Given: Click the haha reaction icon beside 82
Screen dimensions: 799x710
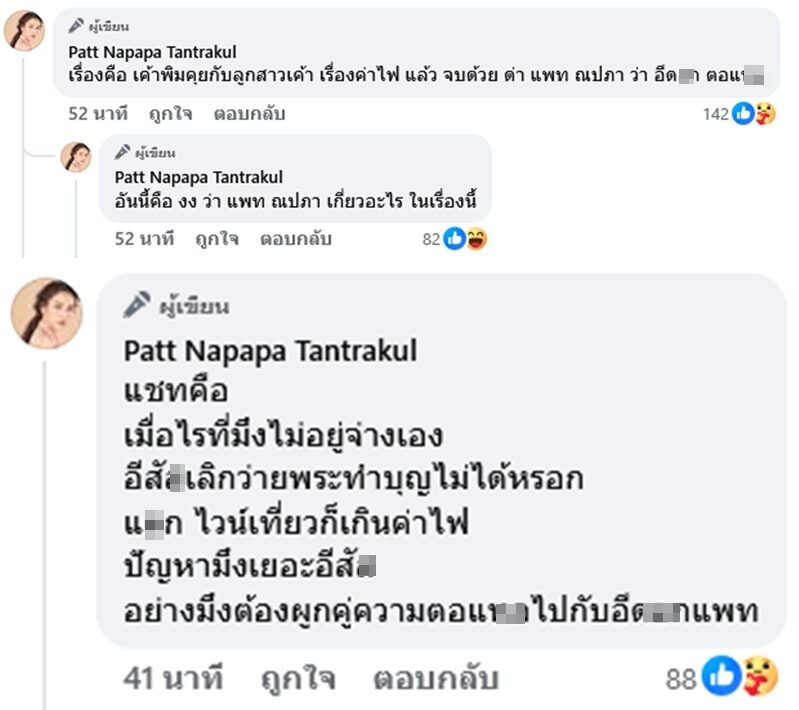Looking at the screenshot, I should click(x=476, y=239).
